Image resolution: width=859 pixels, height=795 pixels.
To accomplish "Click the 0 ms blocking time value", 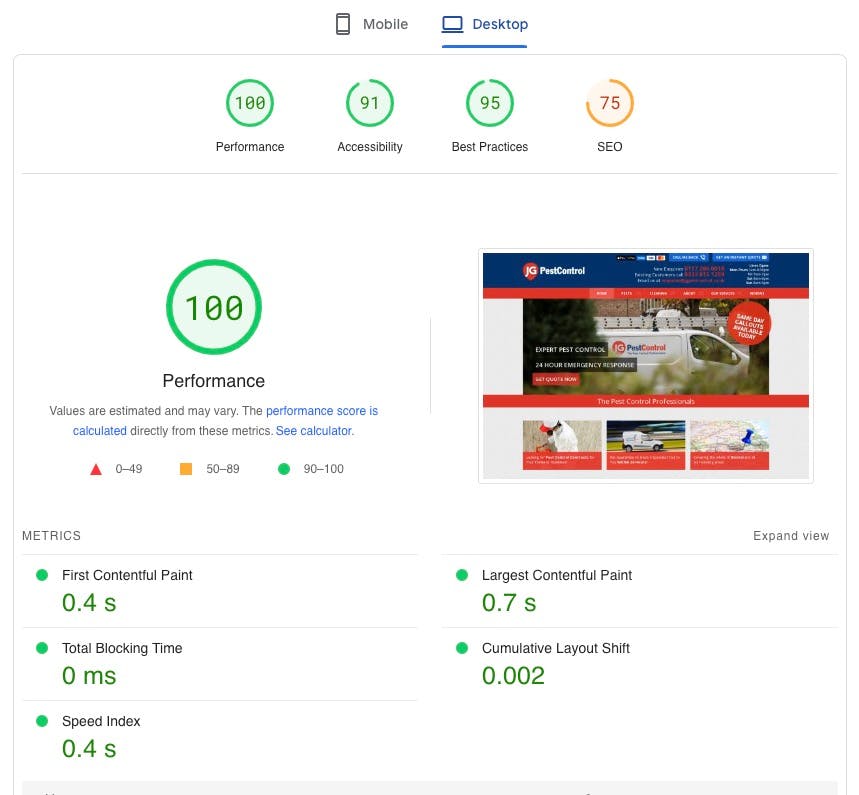I will (89, 676).
